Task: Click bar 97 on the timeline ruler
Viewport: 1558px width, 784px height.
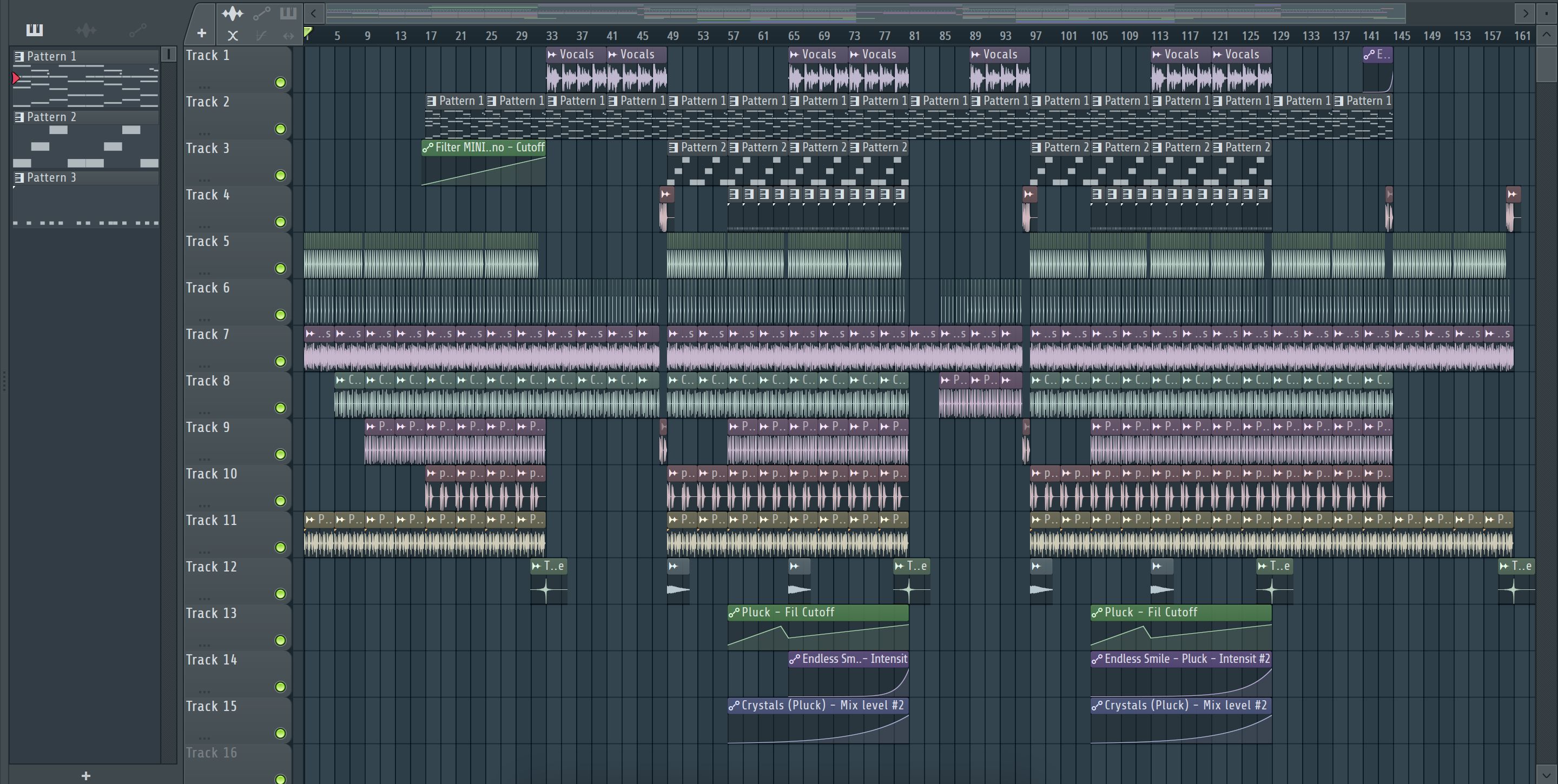Action: [1035, 36]
